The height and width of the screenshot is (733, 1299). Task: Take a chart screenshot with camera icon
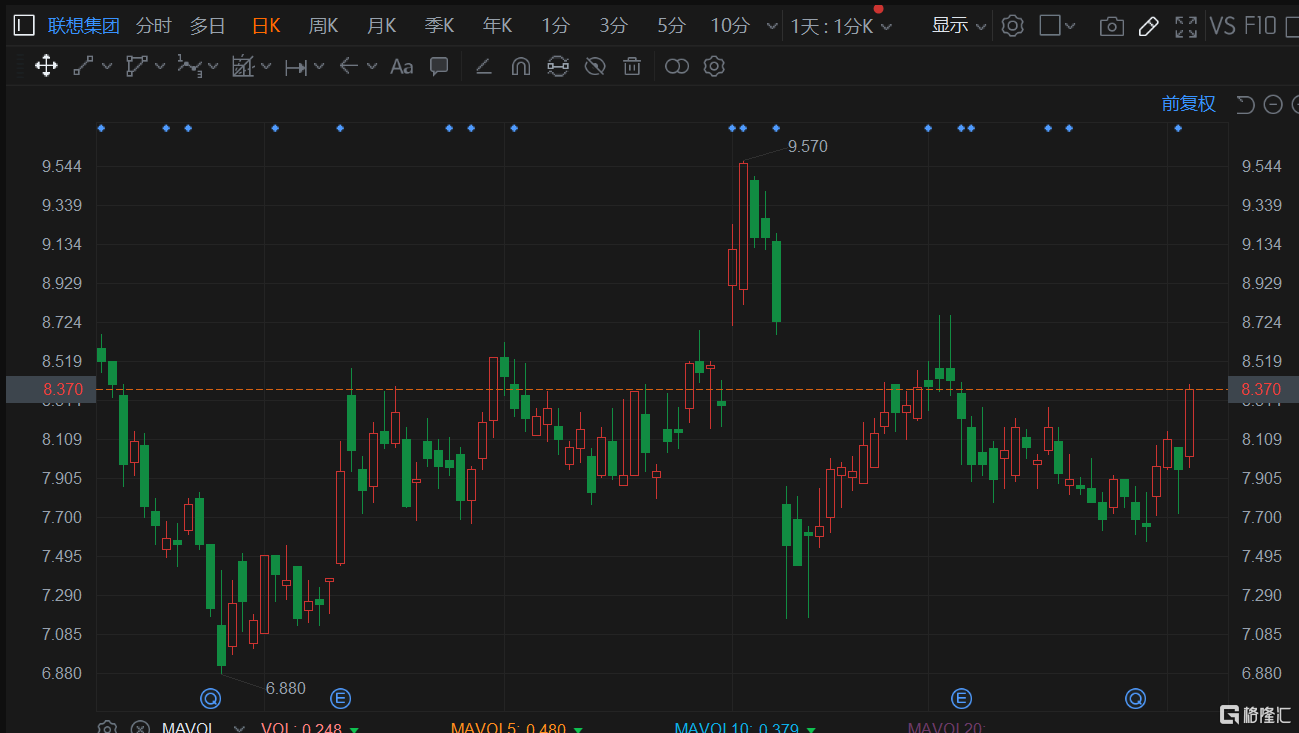tap(1111, 26)
